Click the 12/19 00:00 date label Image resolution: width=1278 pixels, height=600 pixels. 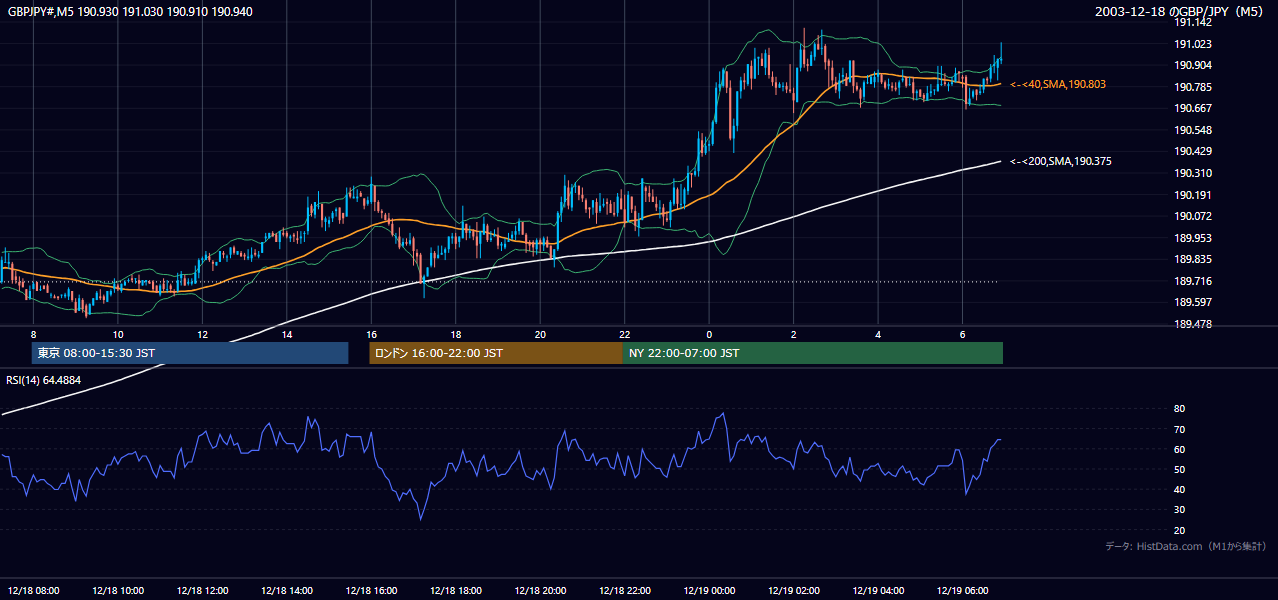(709, 590)
